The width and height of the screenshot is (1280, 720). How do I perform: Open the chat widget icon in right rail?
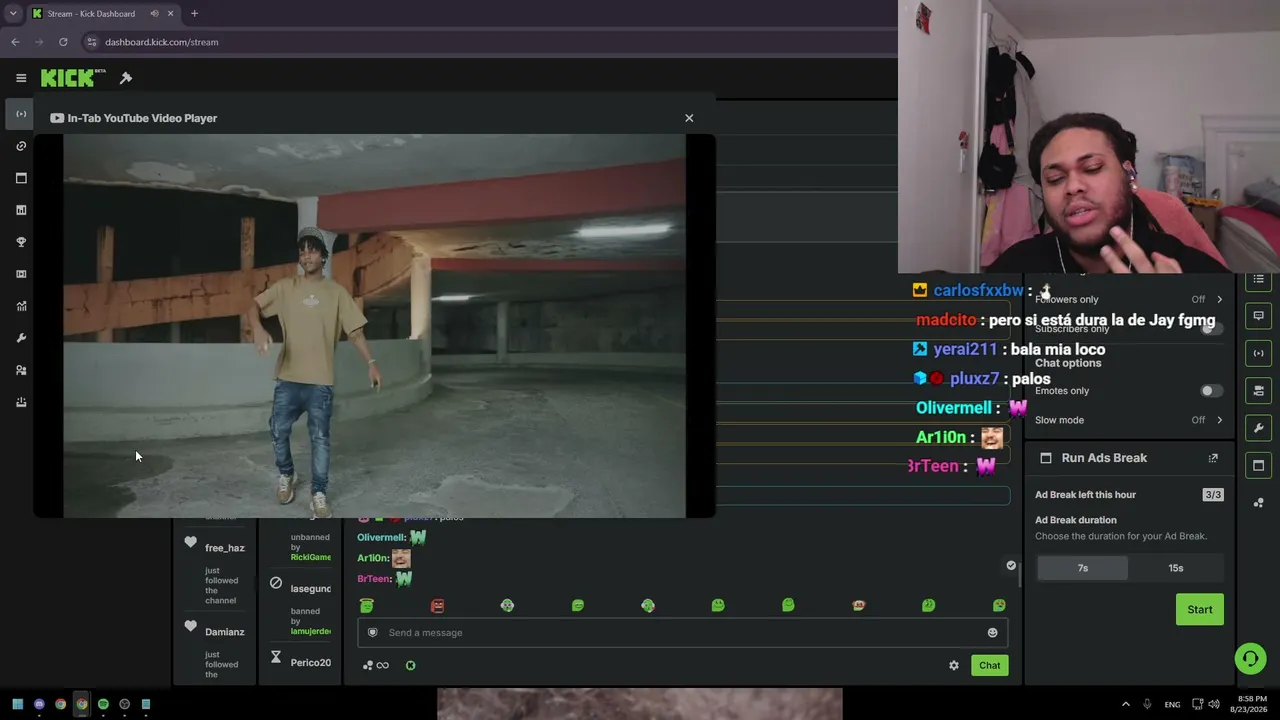pyautogui.click(x=1259, y=316)
